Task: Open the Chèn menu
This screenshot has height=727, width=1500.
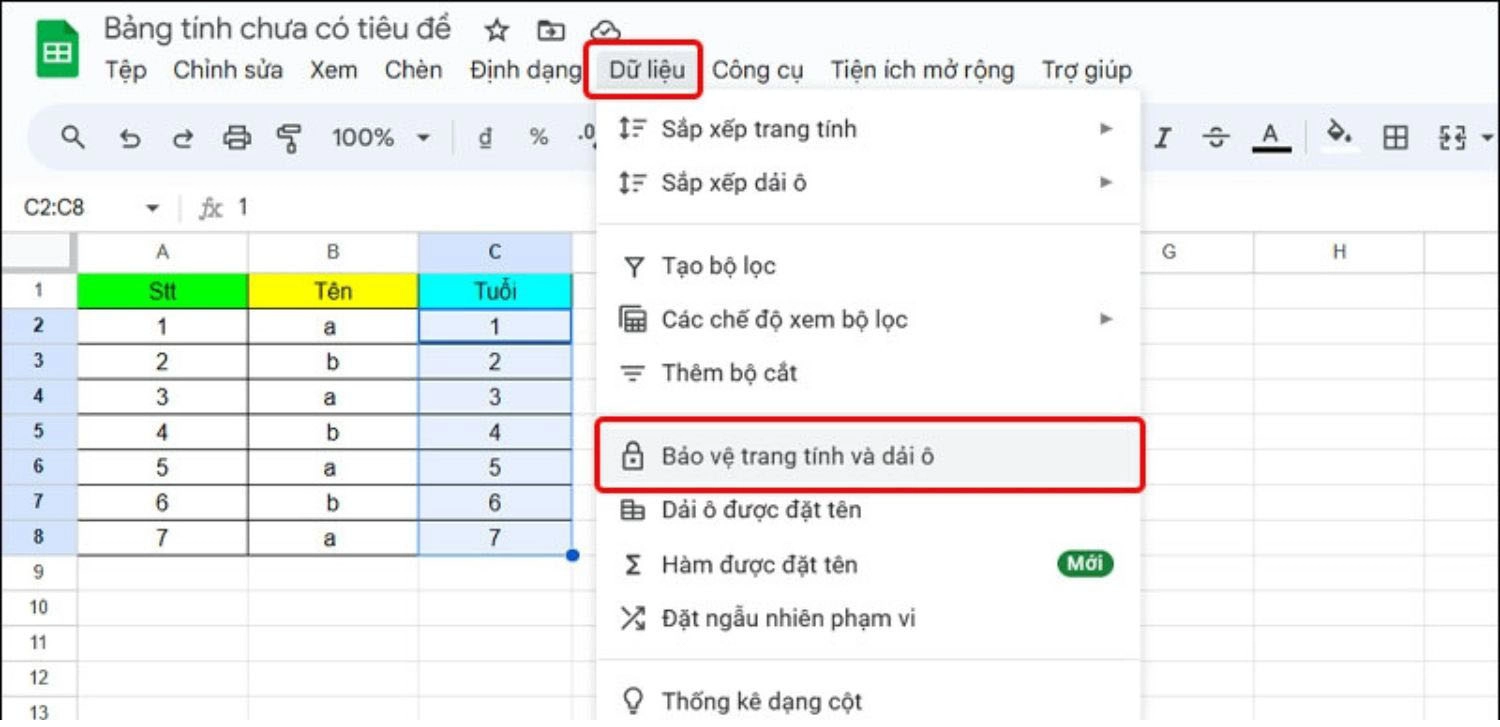Action: [x=413, y=71]
